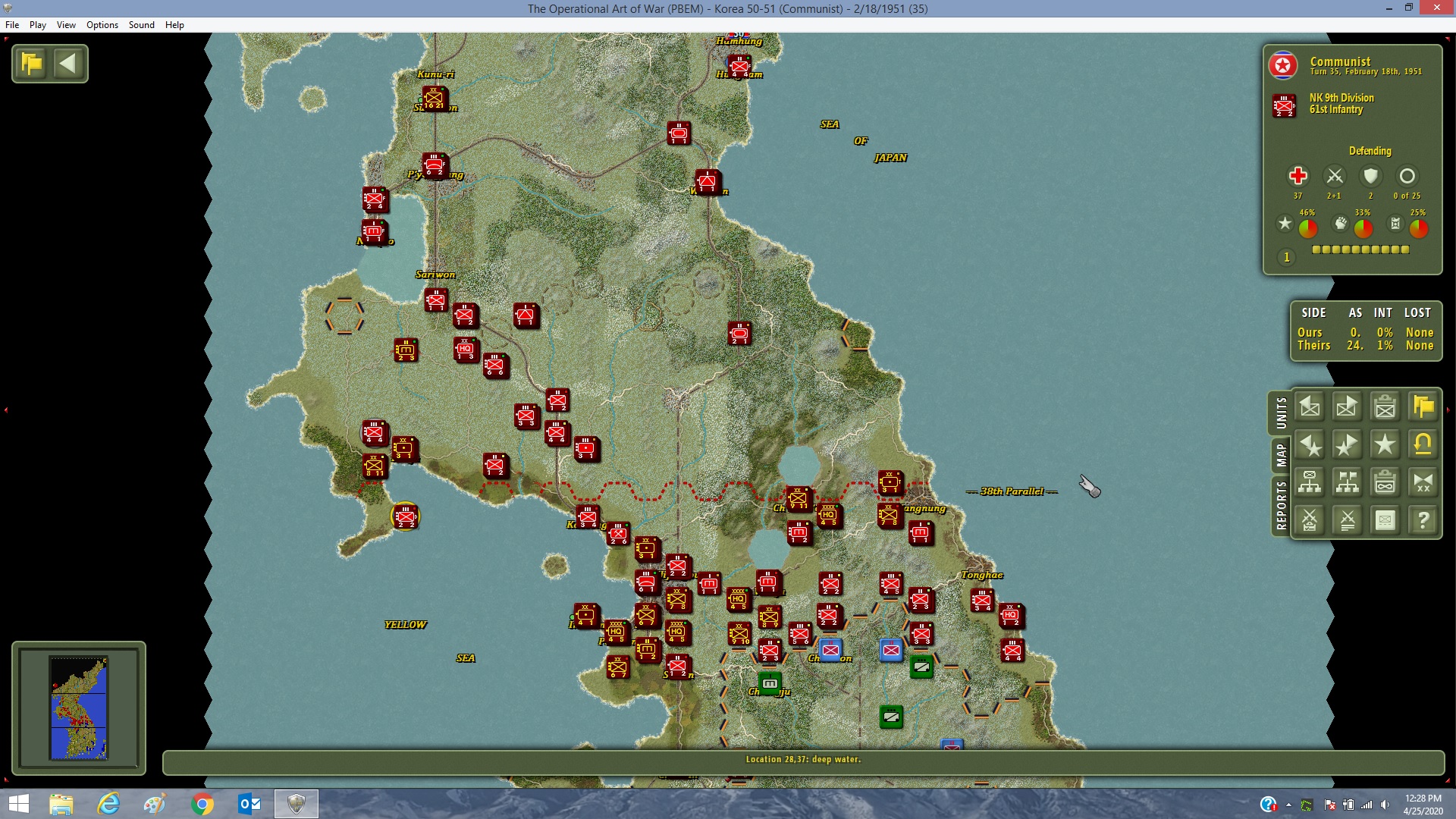Click the bow-tie XX division icon
This screenshot has width=1456, height=819.
(1423, 482)
